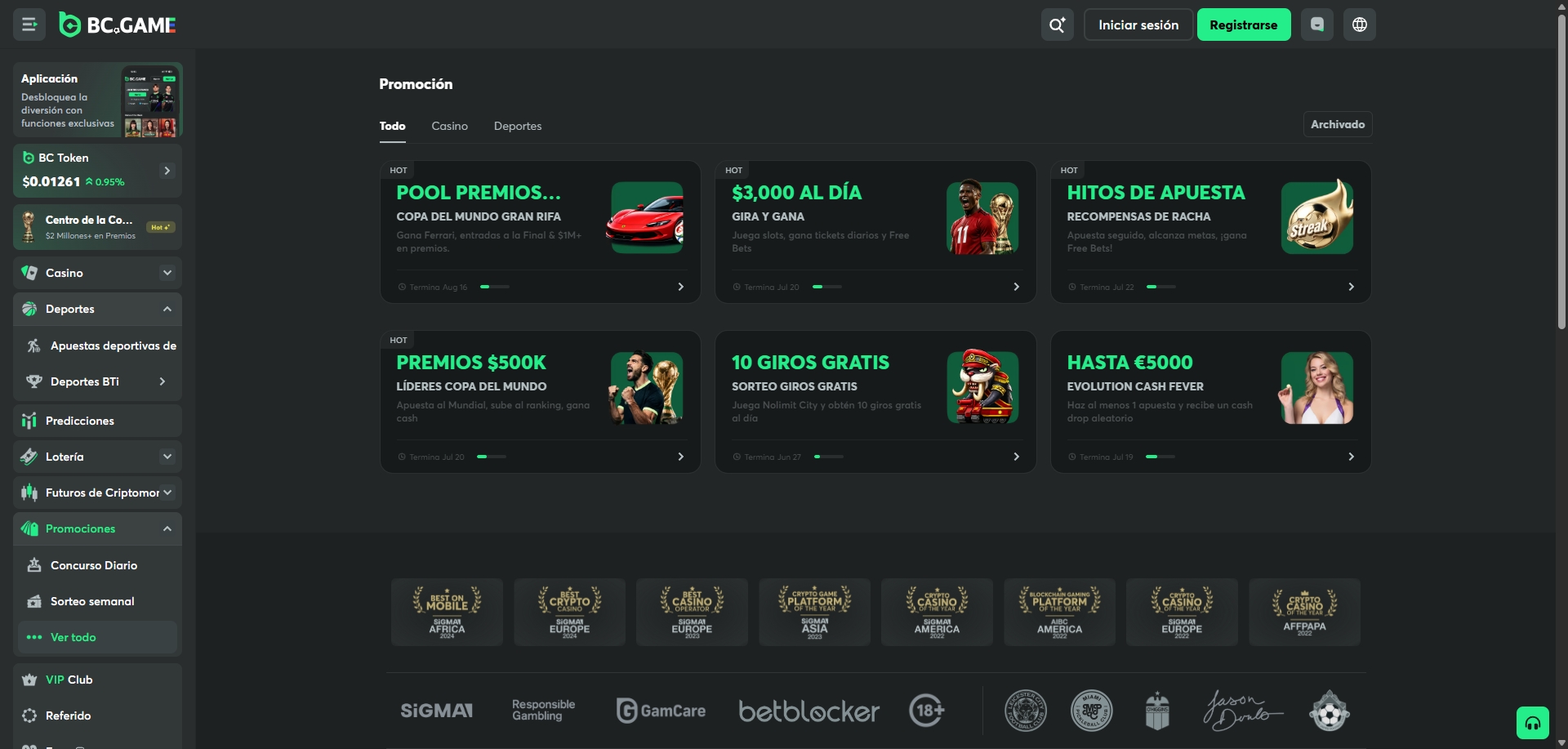
Task: Click the Futuros de Criptomonedas candlestick icon
Action: (x=29, y=493)
